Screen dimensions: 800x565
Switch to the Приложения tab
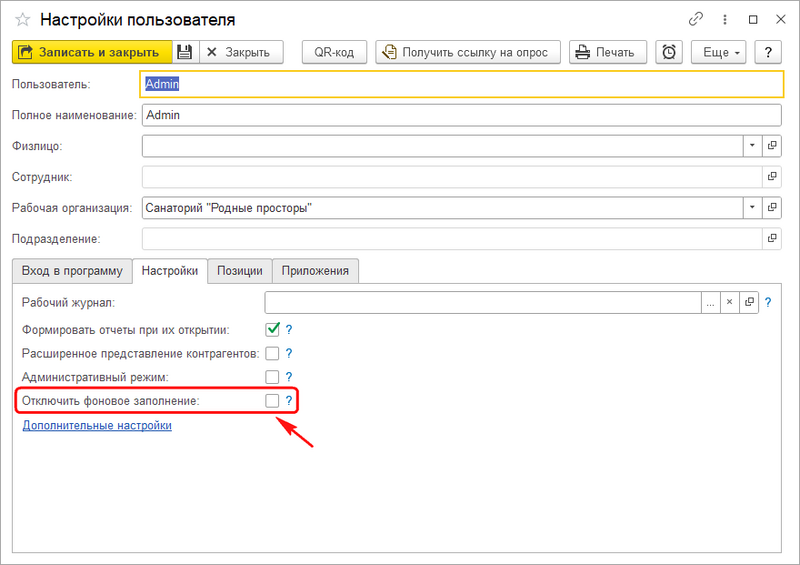tap(315, 271)
